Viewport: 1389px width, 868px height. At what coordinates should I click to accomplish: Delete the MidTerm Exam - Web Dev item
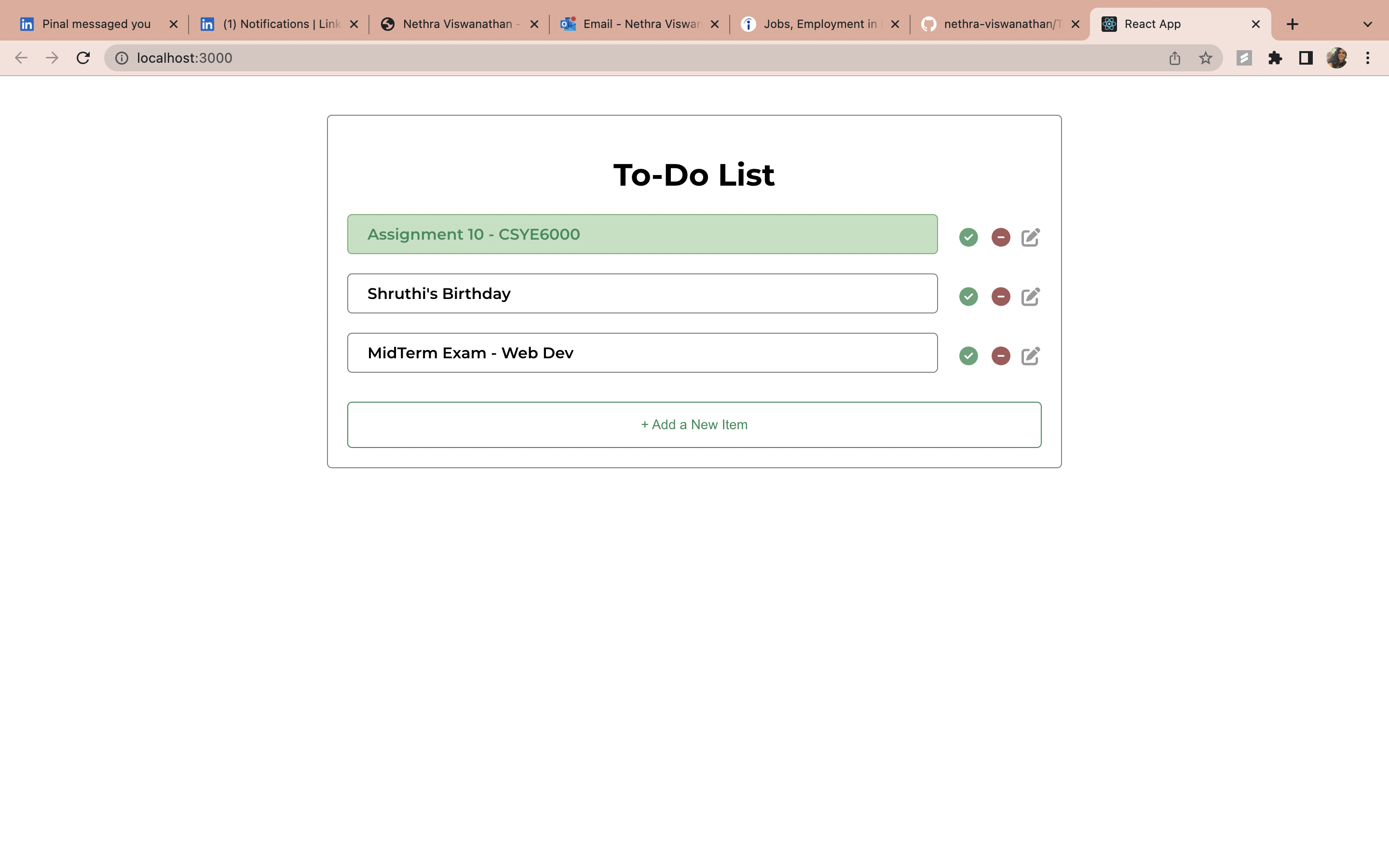(1000, 356)
